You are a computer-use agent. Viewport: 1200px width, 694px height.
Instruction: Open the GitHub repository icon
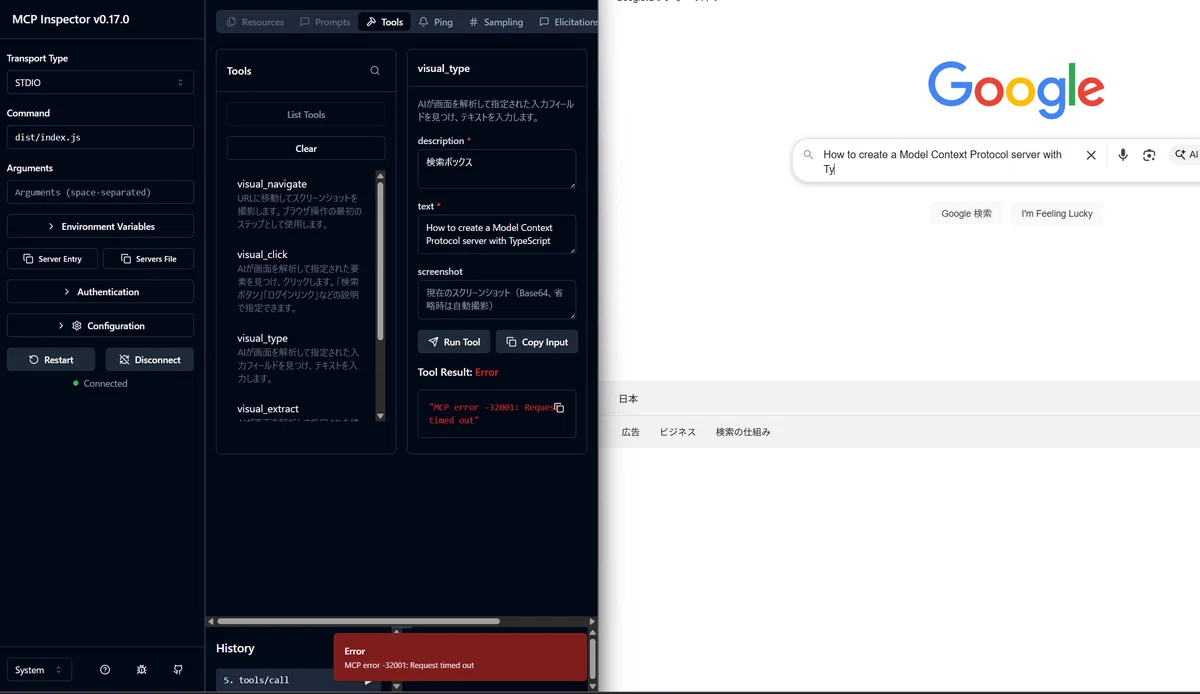pyautogui.click(x=178, y=670)
